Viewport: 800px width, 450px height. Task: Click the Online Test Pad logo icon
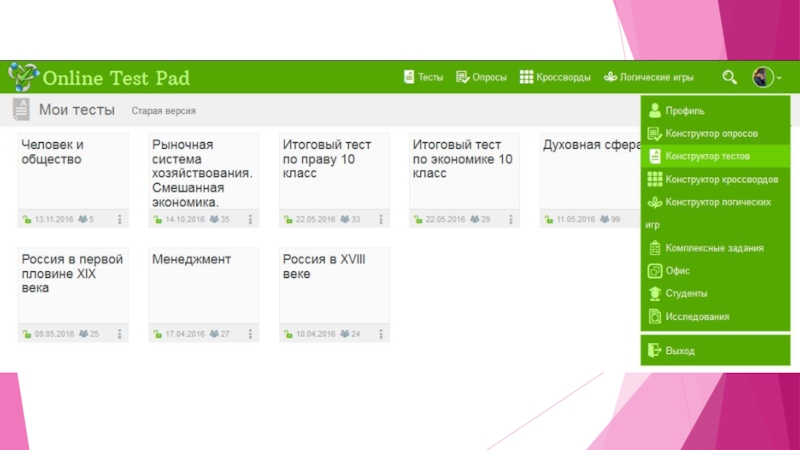(x=23, y=77)
